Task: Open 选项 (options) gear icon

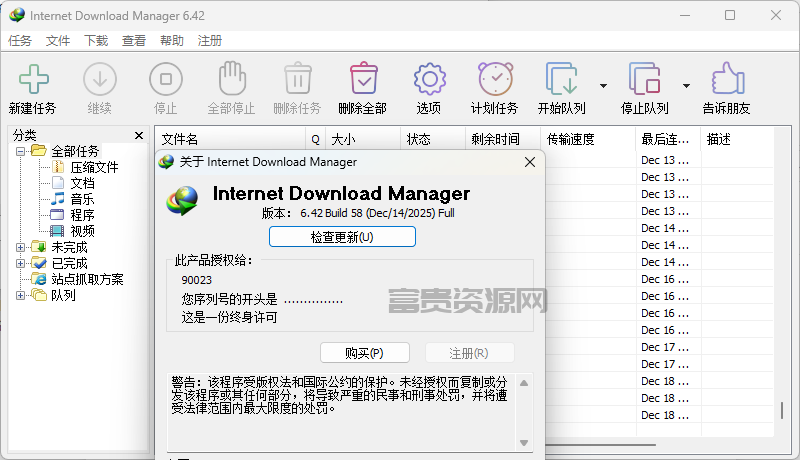Action: (430, 79)
